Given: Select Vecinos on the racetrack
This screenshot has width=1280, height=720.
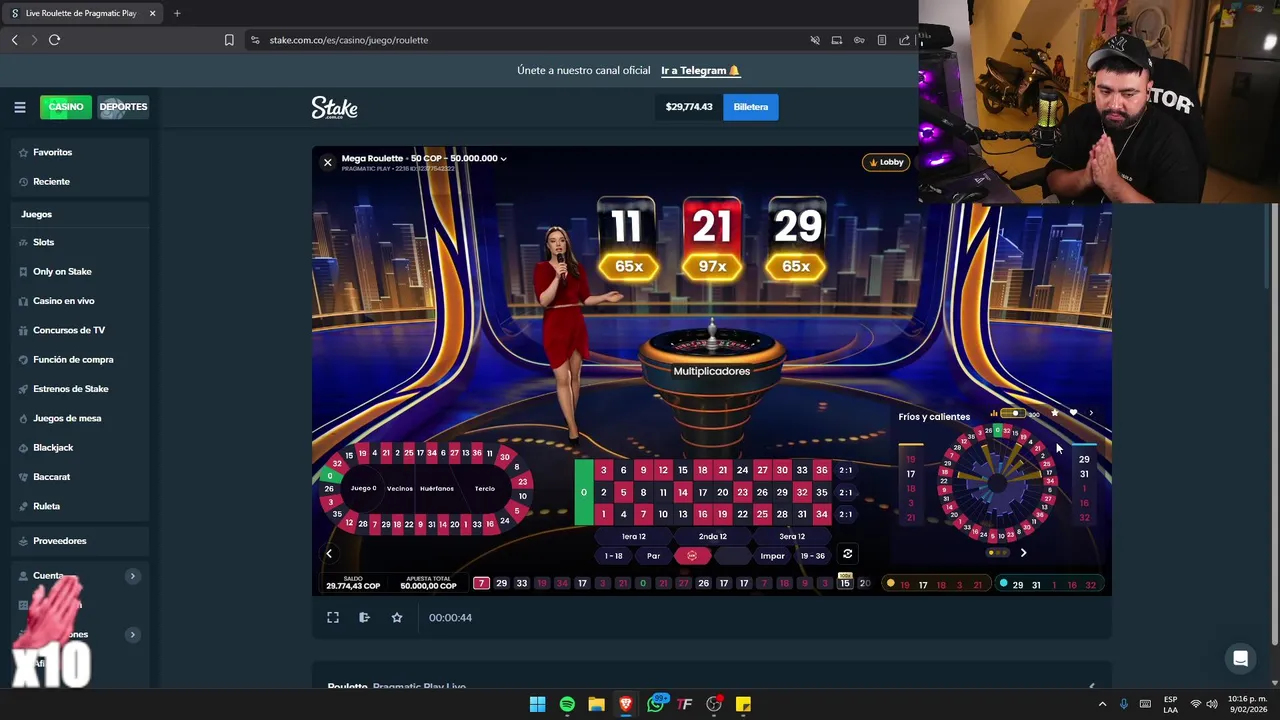Looking at the screenshot, I should [400, 489].
